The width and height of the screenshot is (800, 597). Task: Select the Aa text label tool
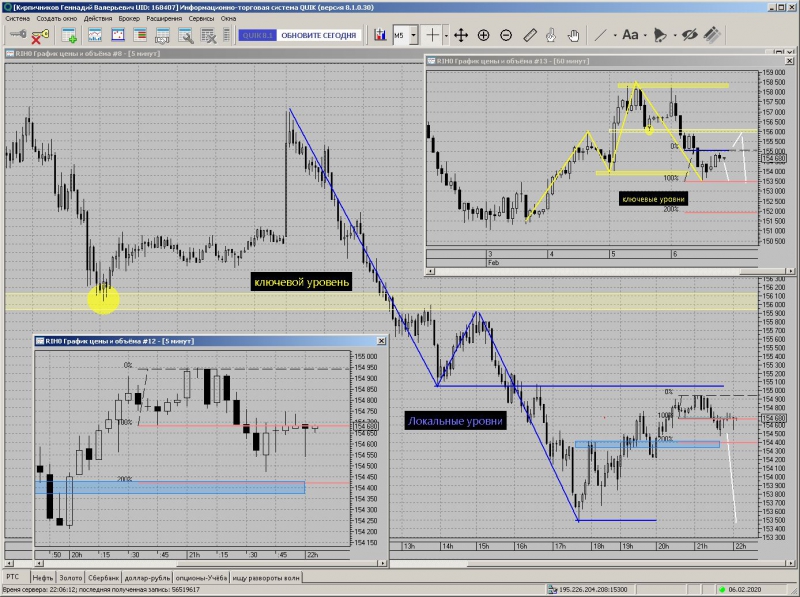630,35
